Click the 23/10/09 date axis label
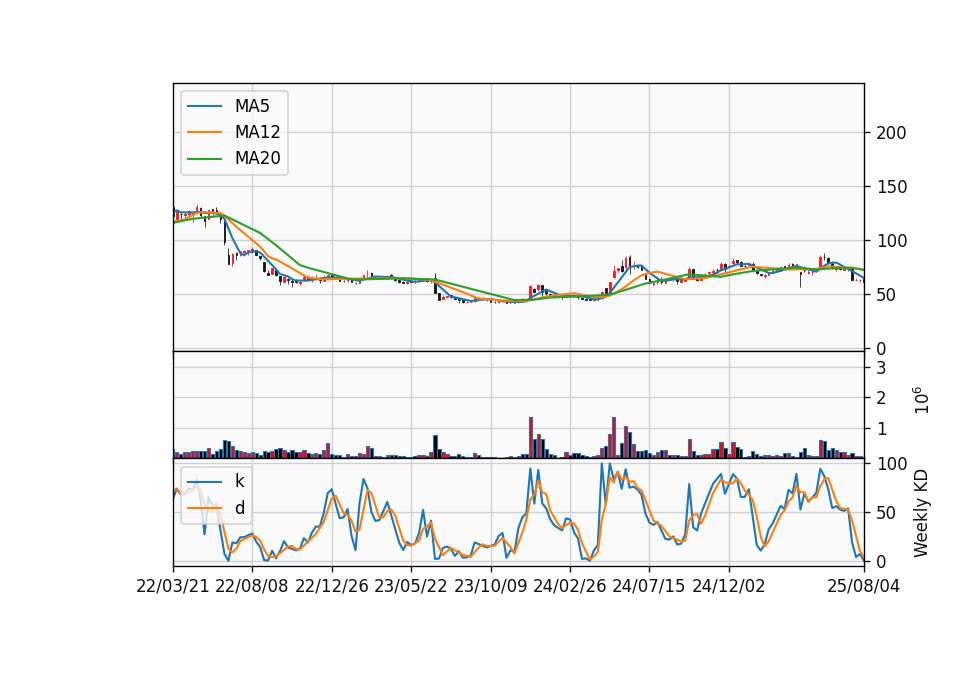This screenshot has height=690, width=960. pos(490,586)
